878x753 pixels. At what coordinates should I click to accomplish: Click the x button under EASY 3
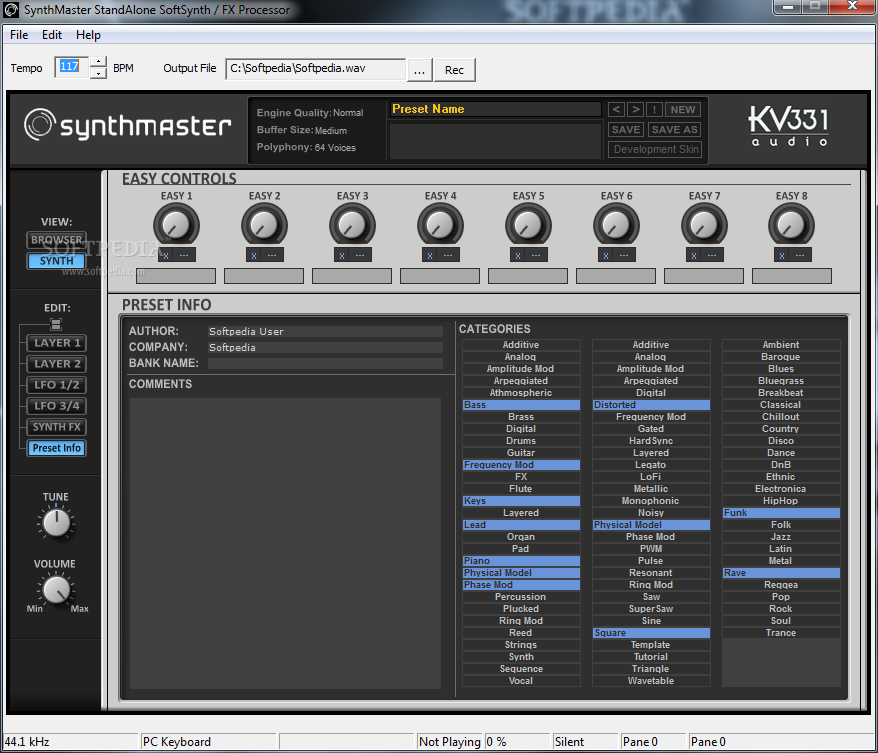tap(342, 255)
